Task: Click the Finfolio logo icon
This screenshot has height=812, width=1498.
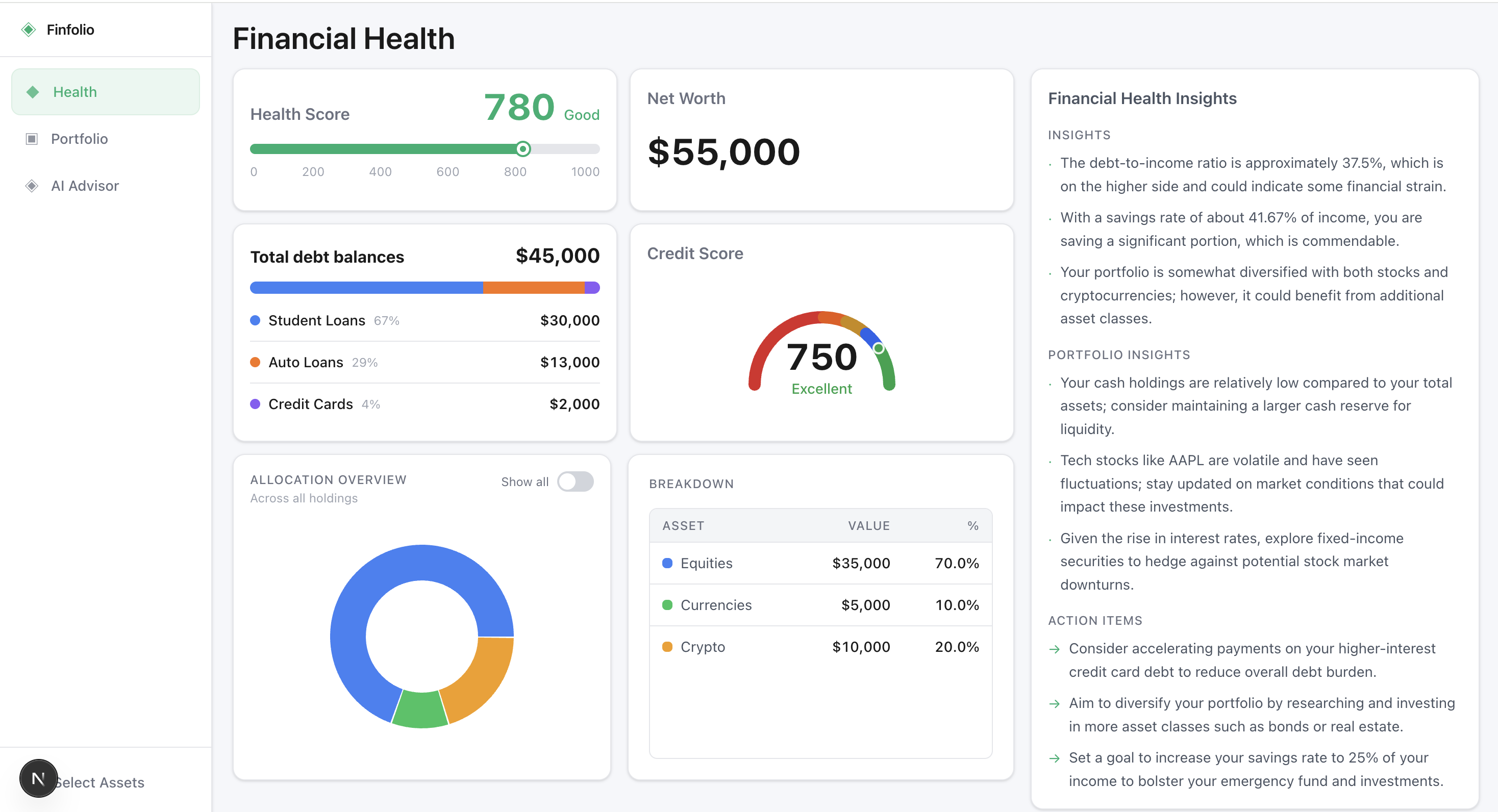Action: click(30, 29)
